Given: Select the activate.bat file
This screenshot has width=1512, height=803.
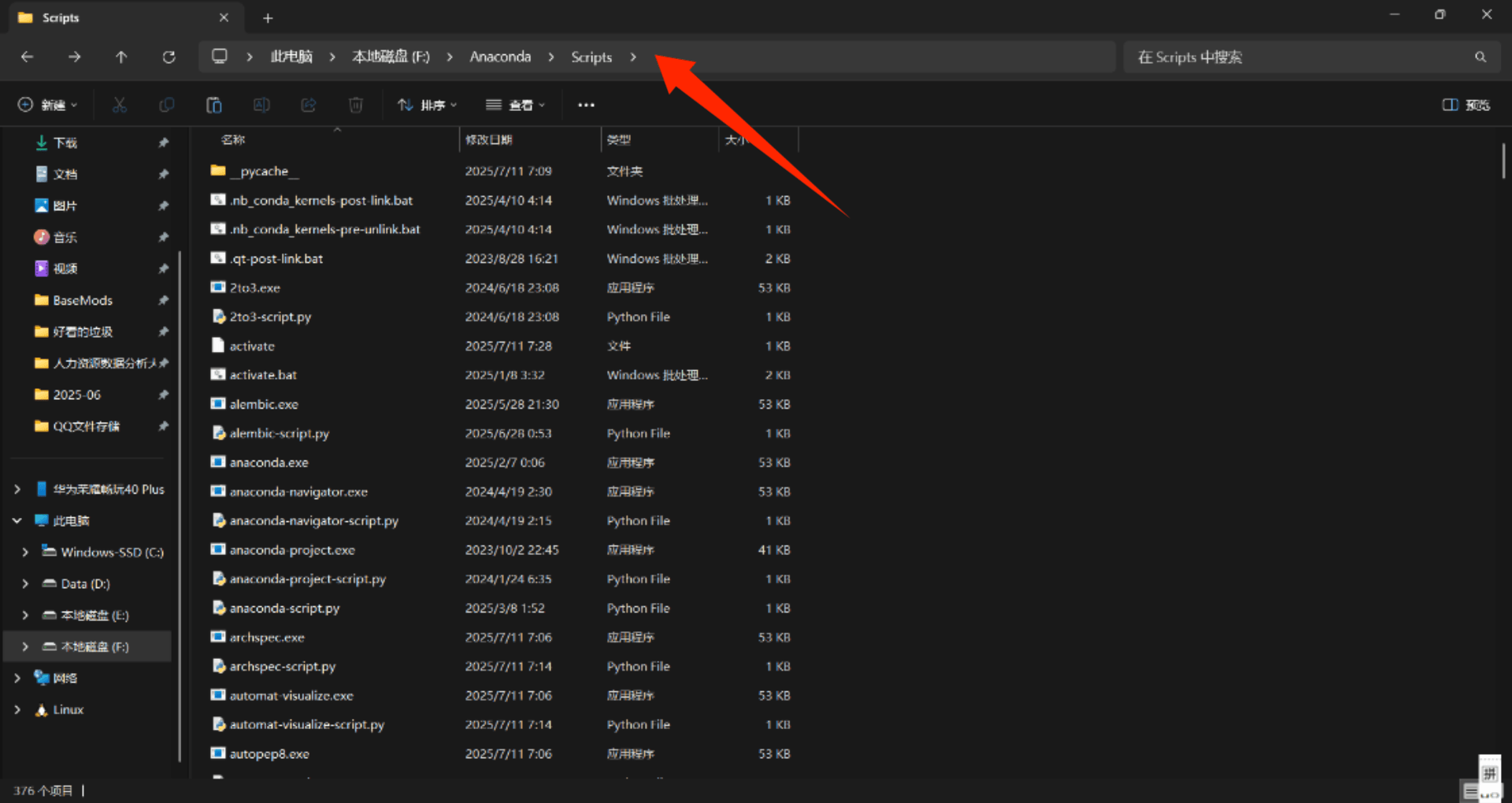Looking at the screenshot, I should point(263,375).
